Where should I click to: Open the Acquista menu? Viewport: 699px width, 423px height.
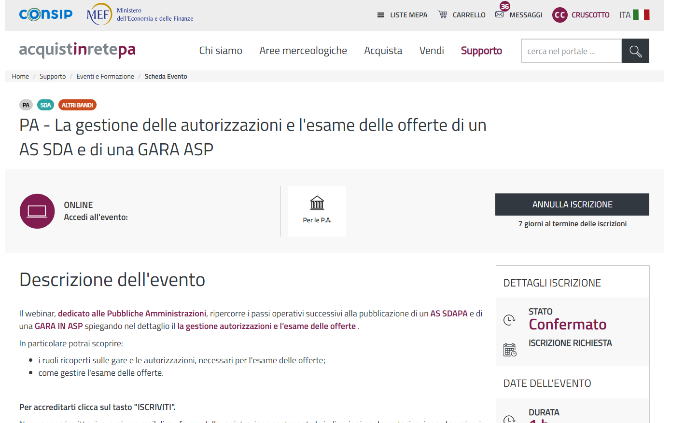383,51
